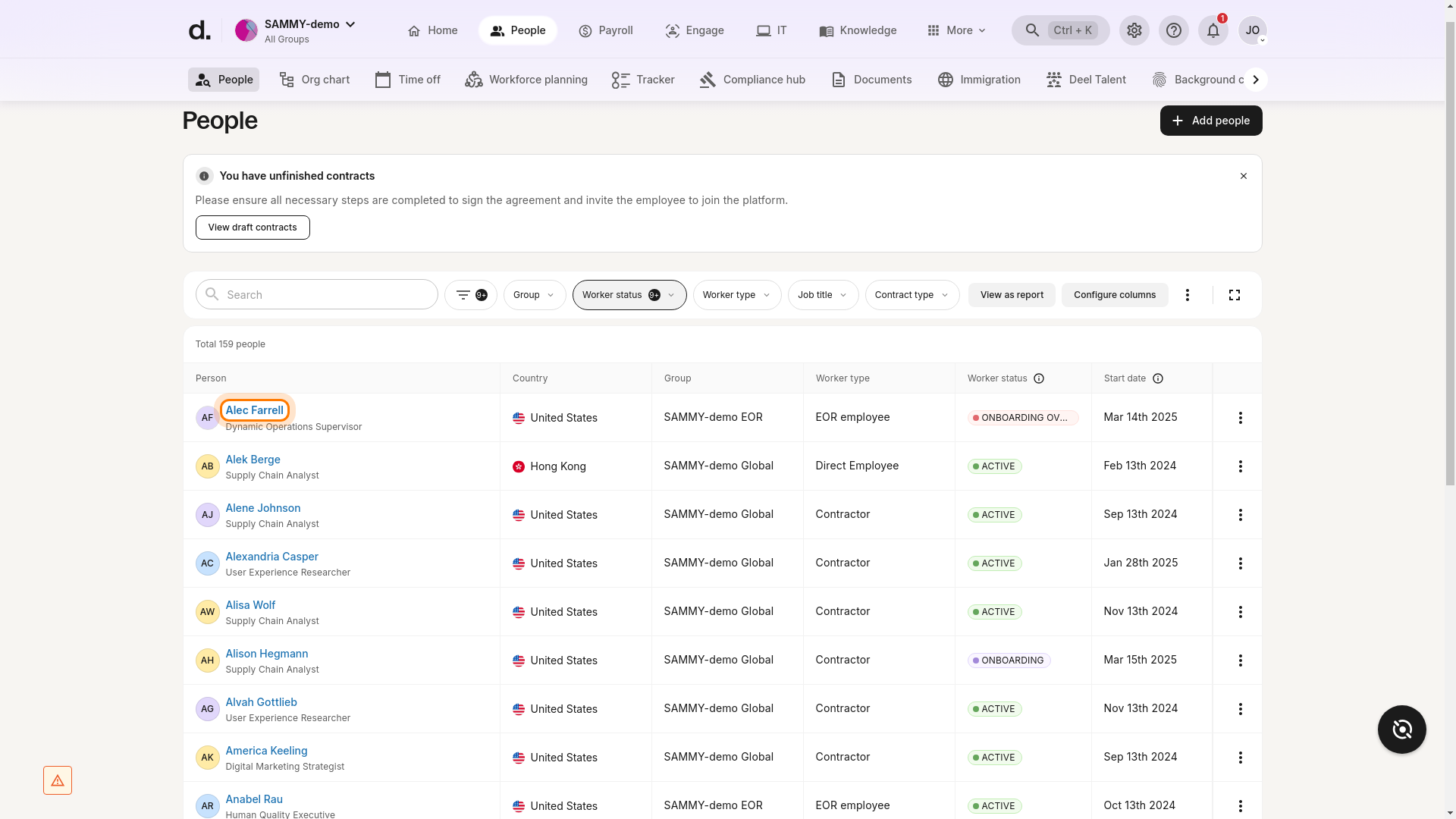Viewport: 1456px width, 819px height.
Task: Expand the SAMMY-demo organization switcher
Action: [x=296, y=30]
